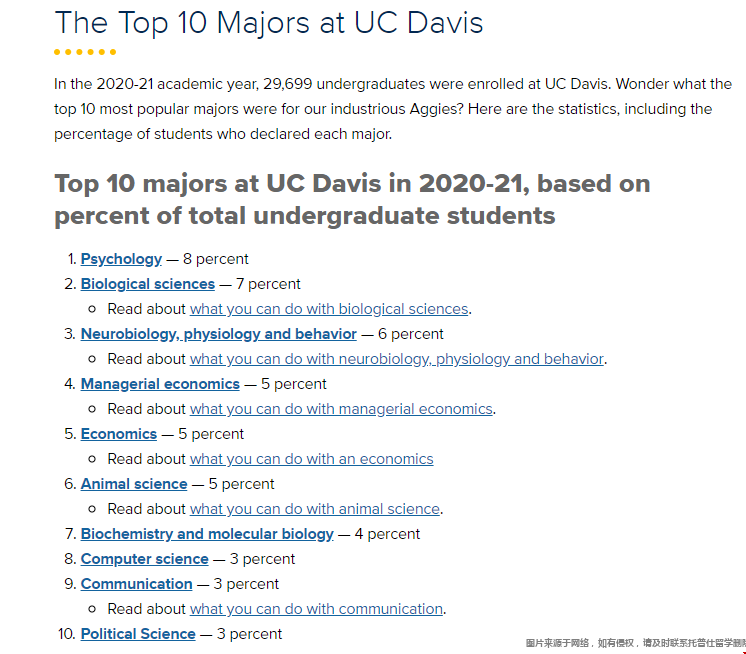Screen dimensions: 746x654
Task: Select the Economics major link
Action: tap(119, 434)
